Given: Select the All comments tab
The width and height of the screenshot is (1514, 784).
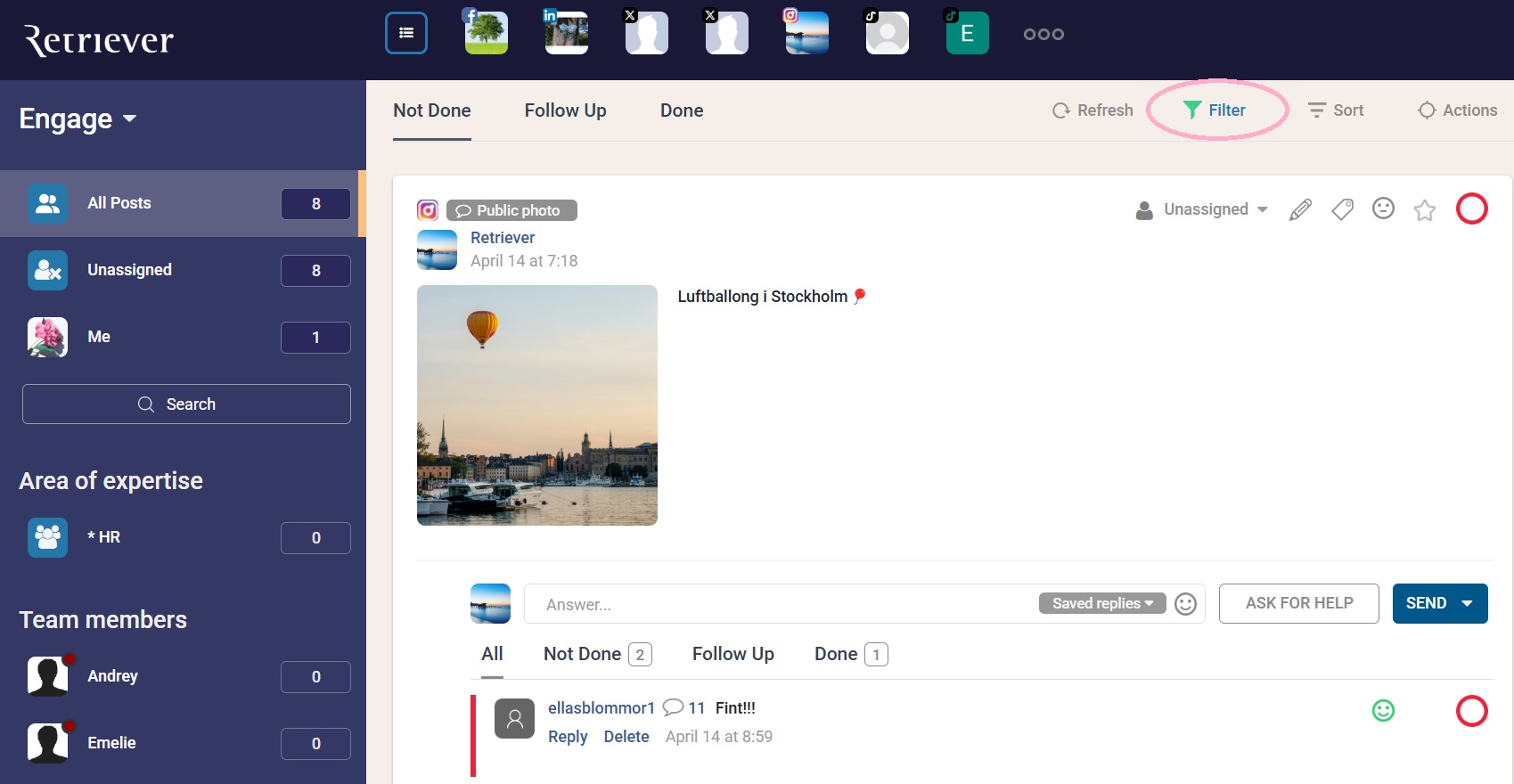Looking at the screenshot, I should point(492,654).
